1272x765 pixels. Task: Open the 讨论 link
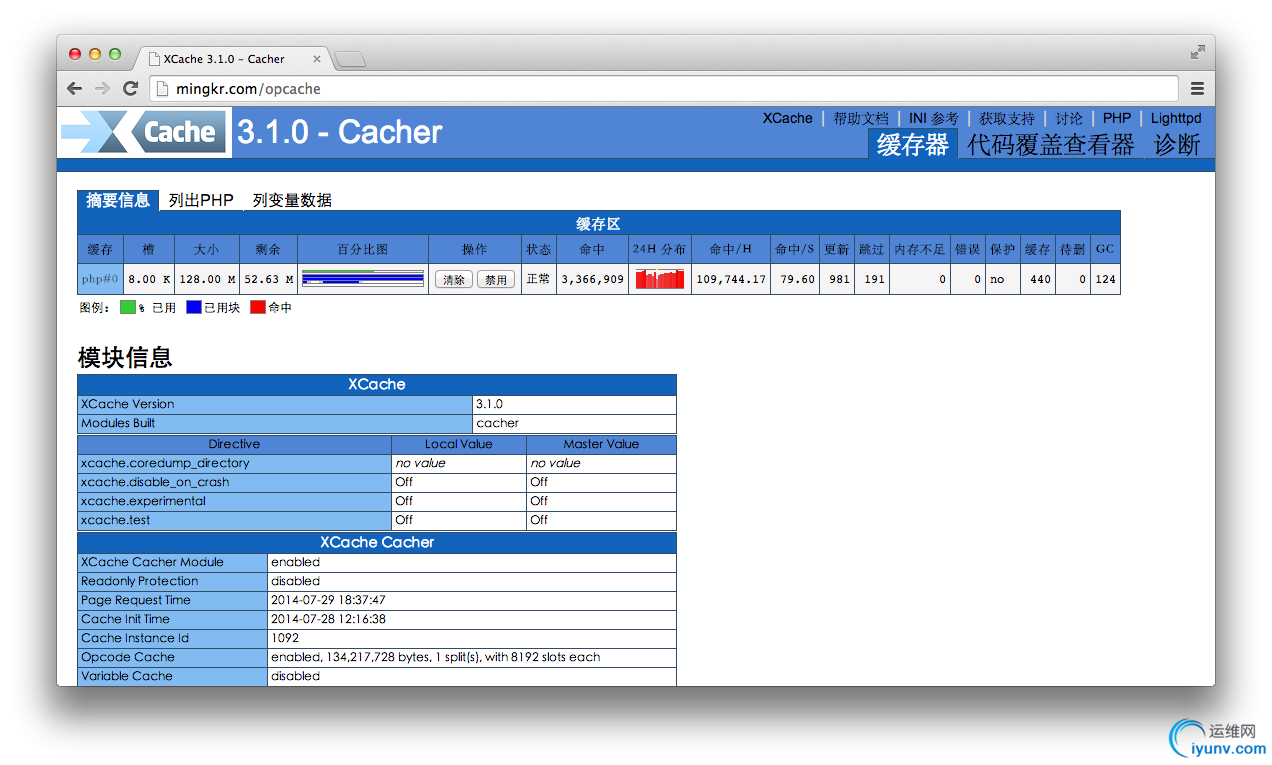pyautogui.click(x=1069, y=118)
